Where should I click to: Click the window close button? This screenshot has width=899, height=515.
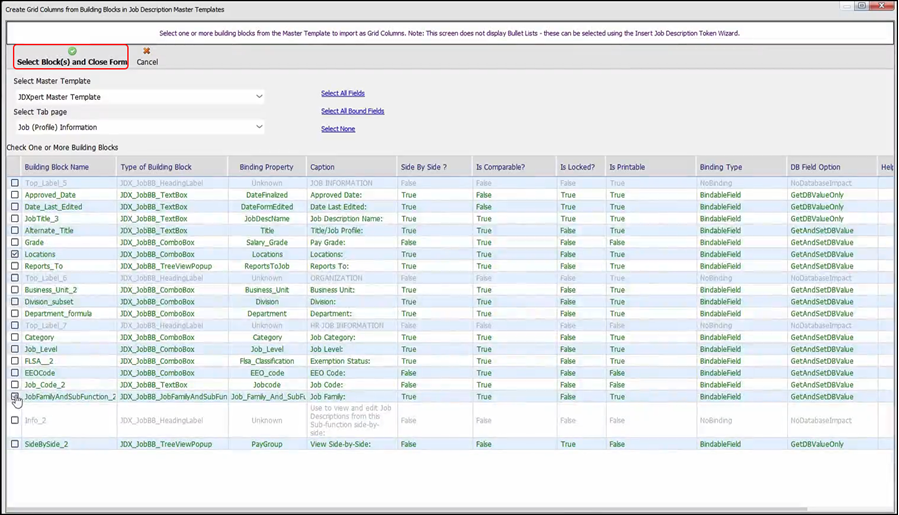pos(882,6)
